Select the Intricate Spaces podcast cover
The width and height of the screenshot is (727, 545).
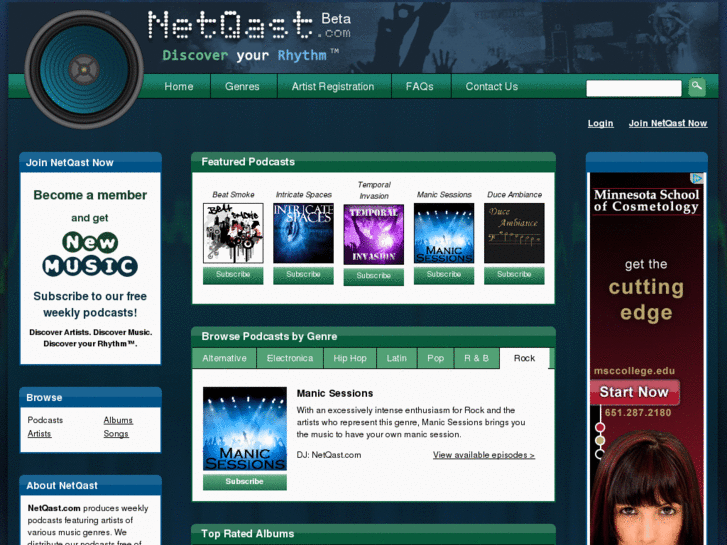tap(303, 233)
